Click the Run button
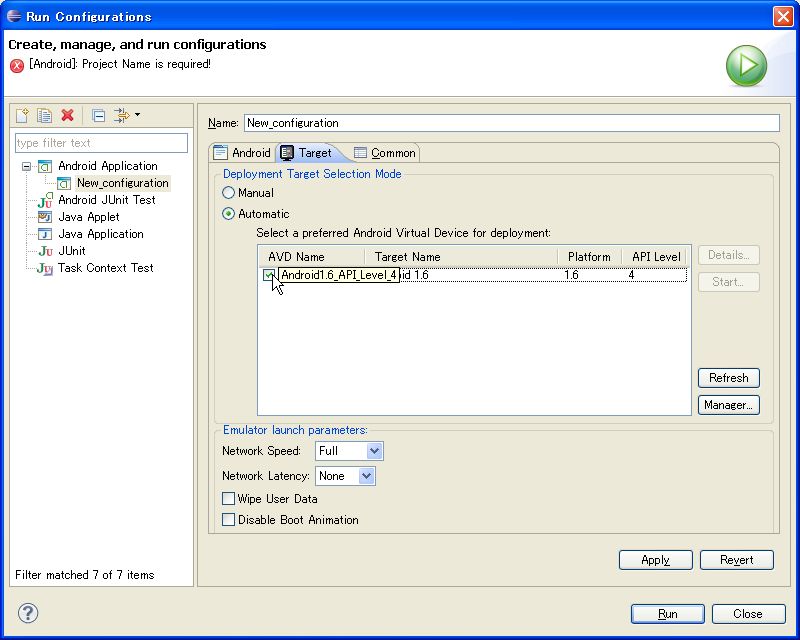800x640 pixels. pyautogui.click(x=667, y=614)
